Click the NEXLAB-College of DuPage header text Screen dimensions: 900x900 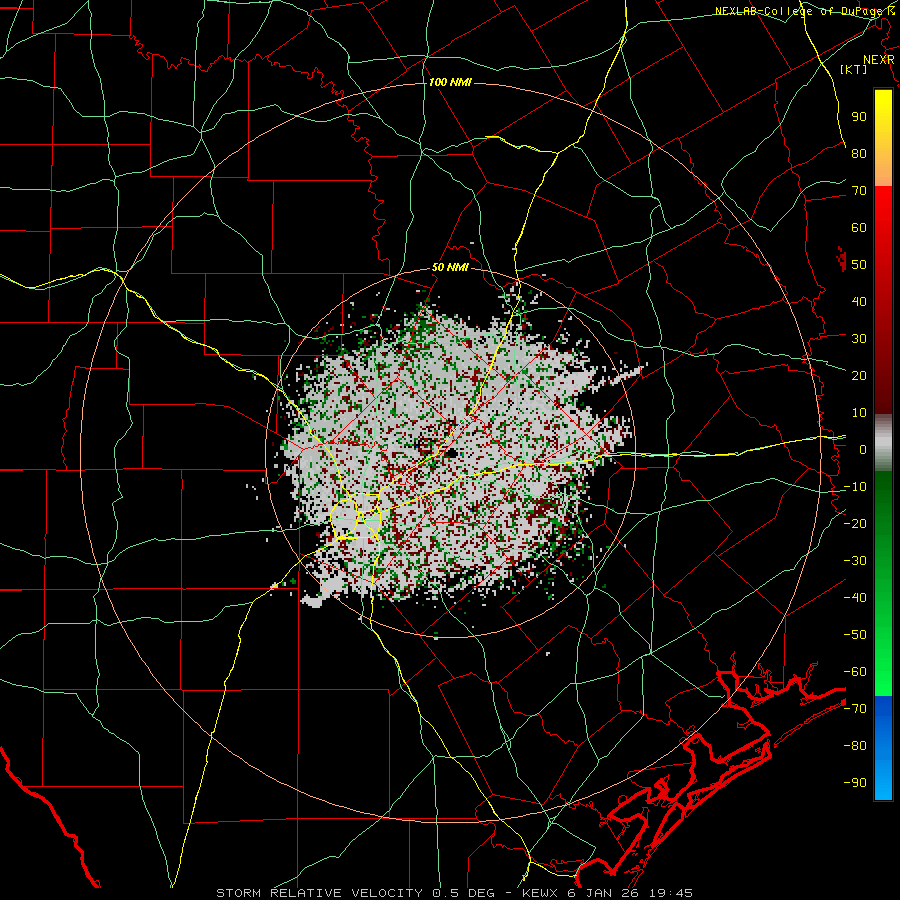800,11
